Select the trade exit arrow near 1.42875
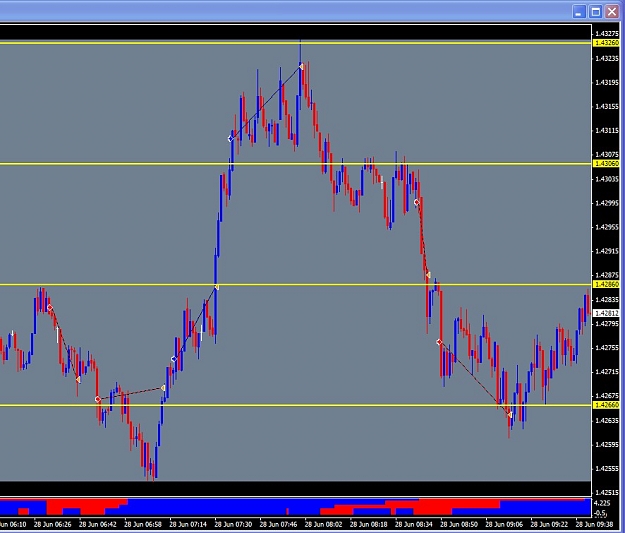This screenshot has height=533, width=625. pyautogui.click(x=428, y=275)
